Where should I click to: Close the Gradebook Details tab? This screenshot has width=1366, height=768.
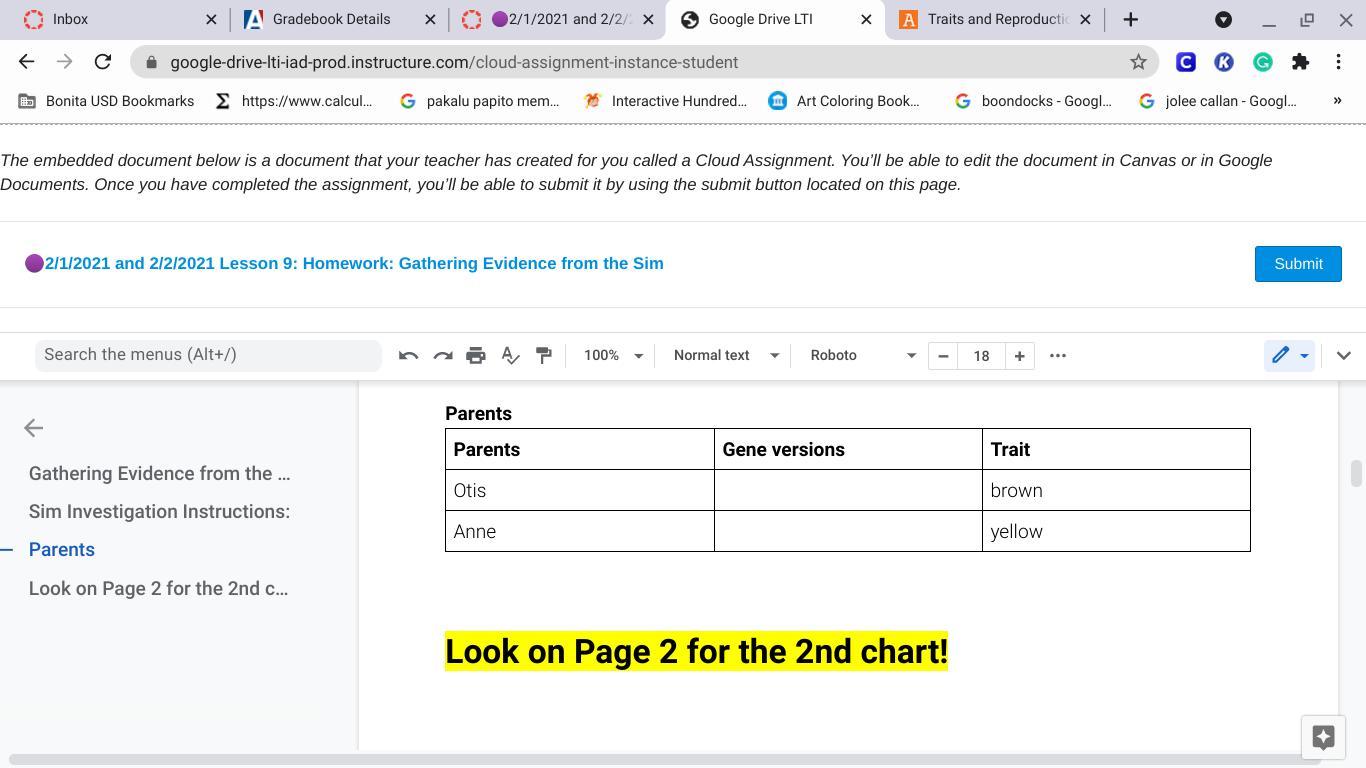coord(430,19)
